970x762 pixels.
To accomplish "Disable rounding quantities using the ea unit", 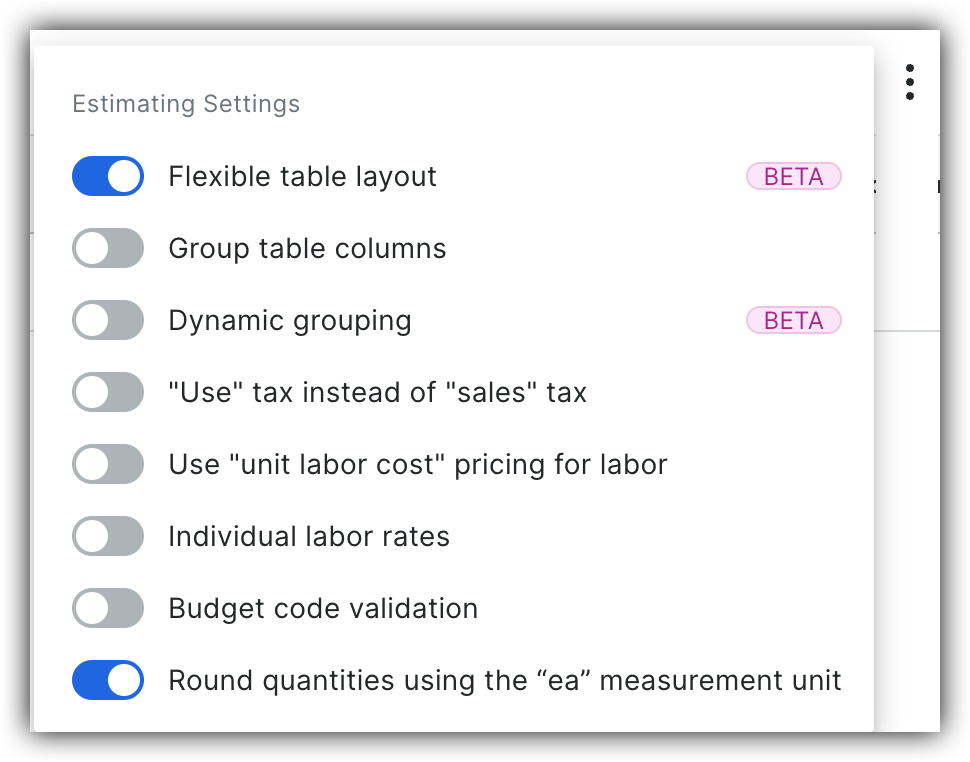I will (107, 680).
